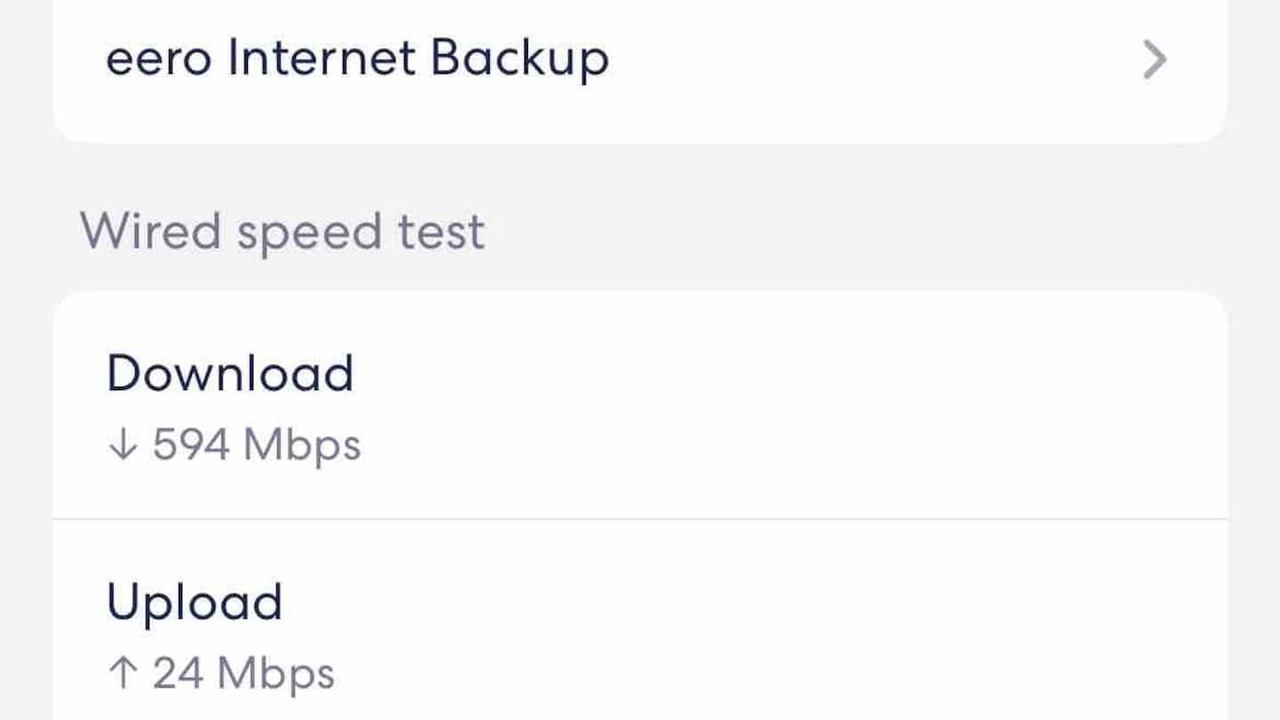Tap the Mbps unit beside 594
The width and height of the screenshot is (1280, 720).
302,446
